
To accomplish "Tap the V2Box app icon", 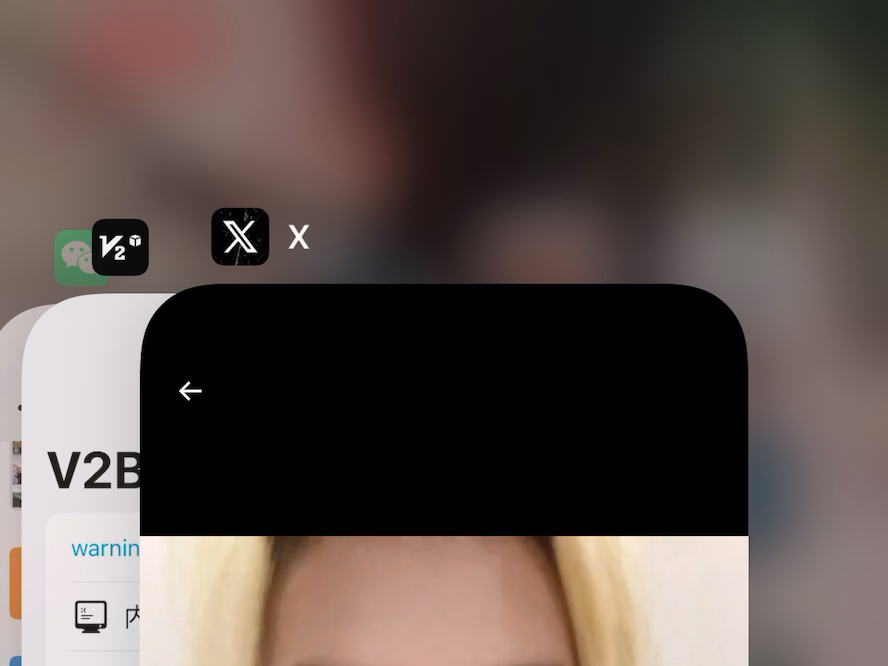I will tap(120, 247).
